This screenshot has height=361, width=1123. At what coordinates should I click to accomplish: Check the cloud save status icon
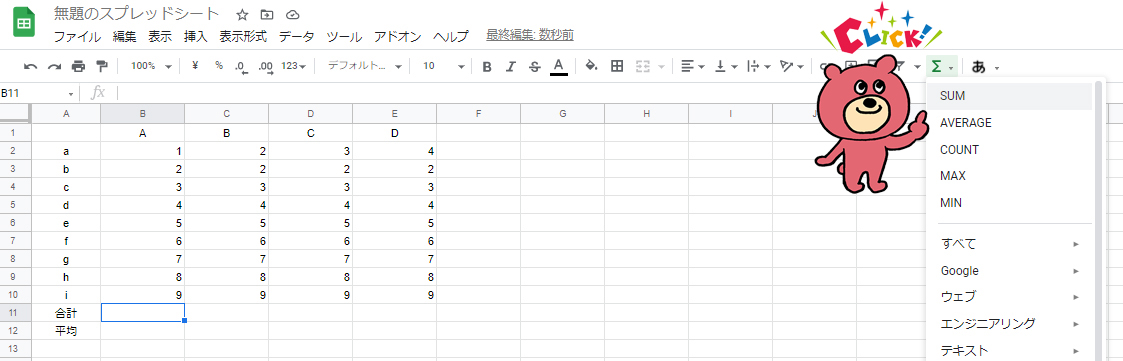click(291, 15)
